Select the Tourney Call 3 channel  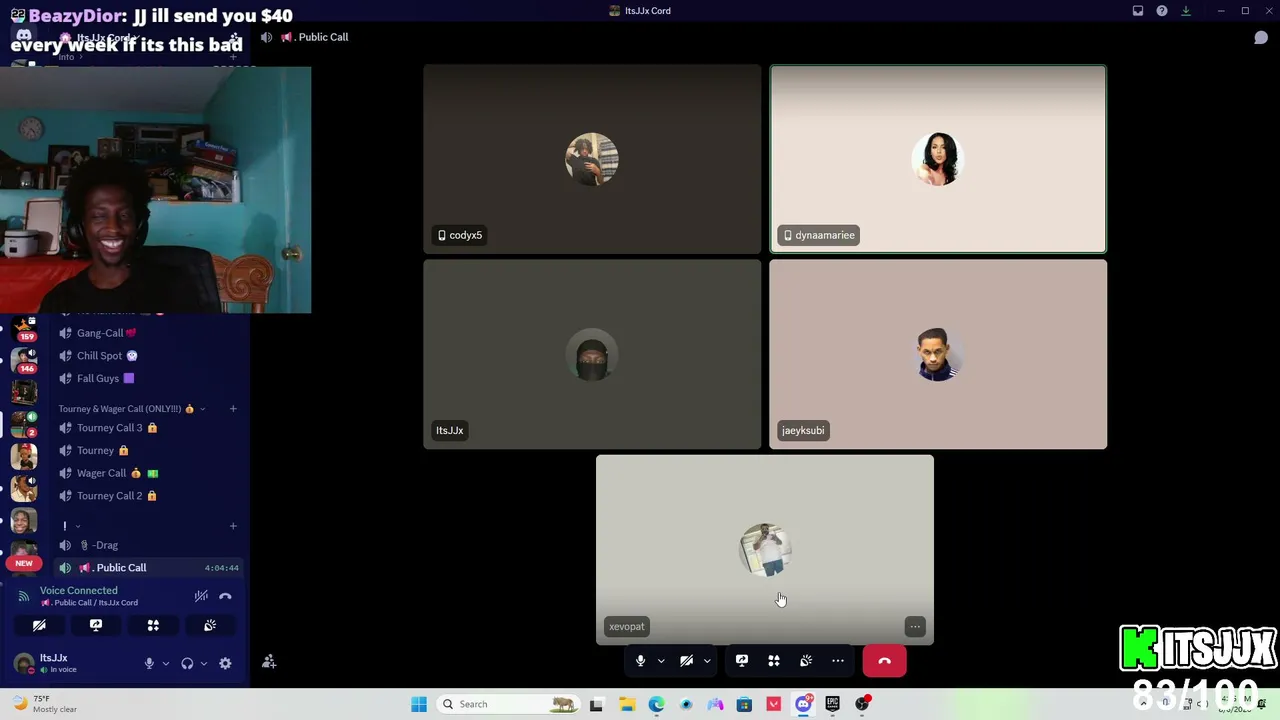[149, 428]
